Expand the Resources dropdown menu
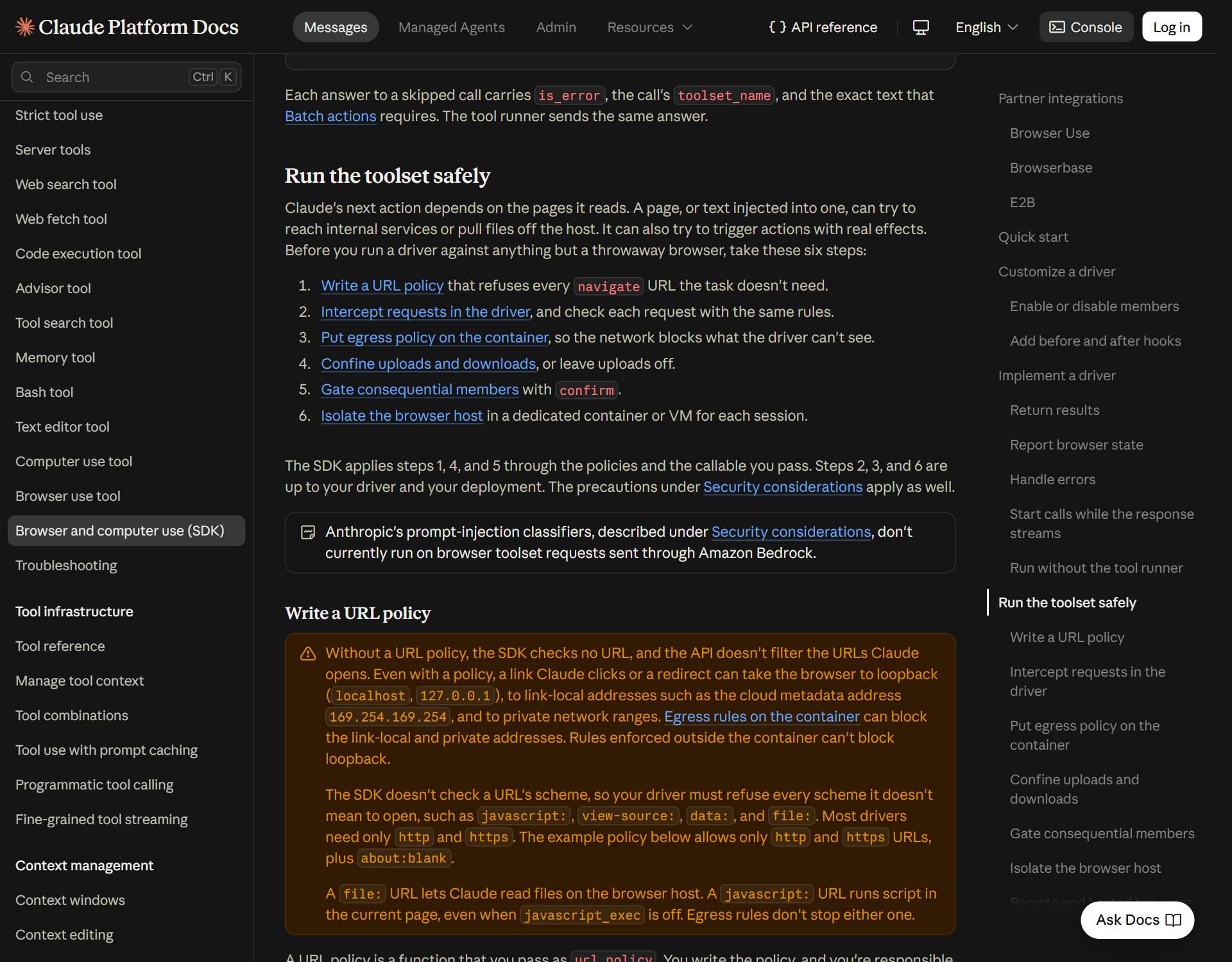This screenshot has height=962, width=1232. (x=649, y=27)
